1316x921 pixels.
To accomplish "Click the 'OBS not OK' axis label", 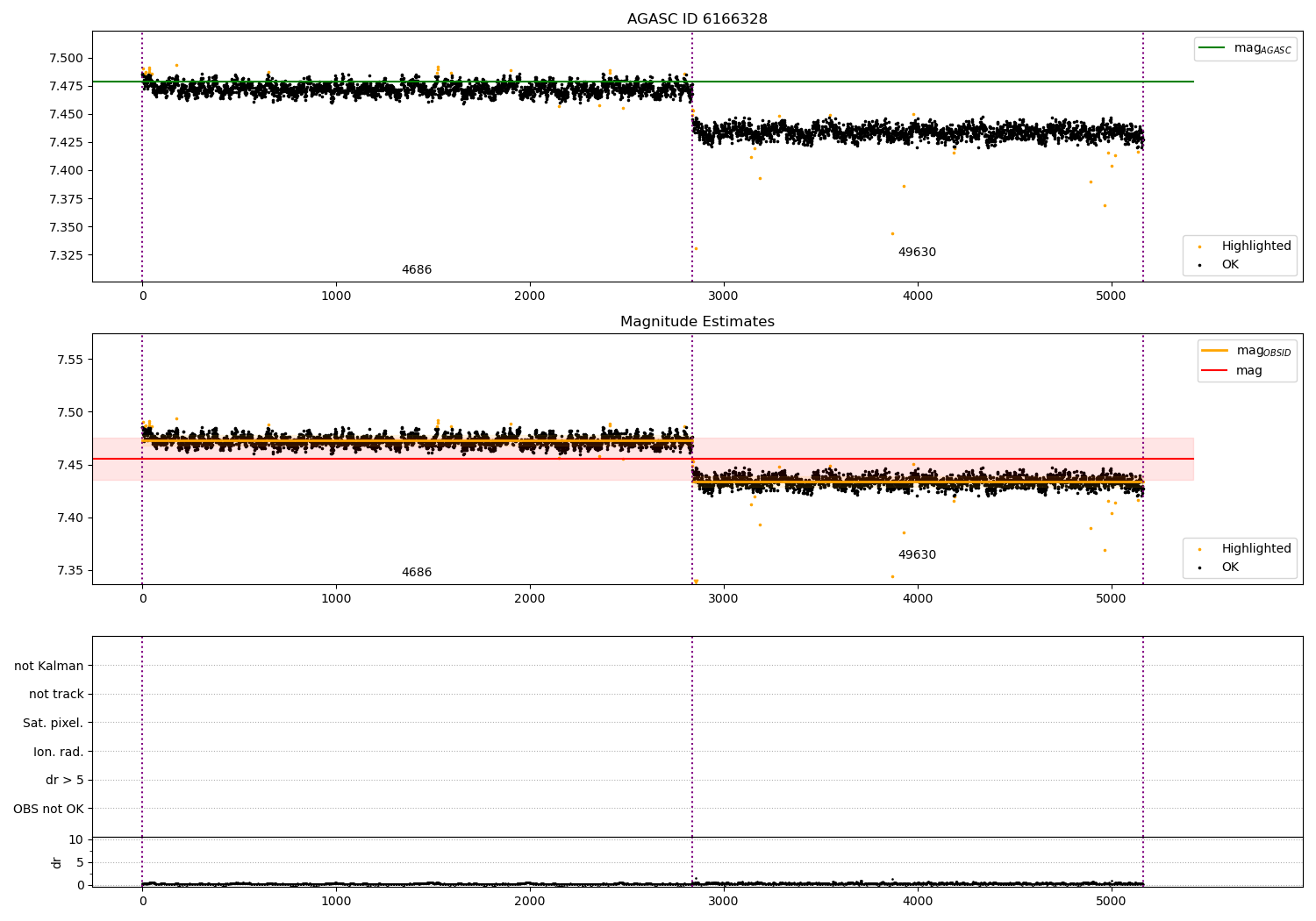I will tap(48, 809).
